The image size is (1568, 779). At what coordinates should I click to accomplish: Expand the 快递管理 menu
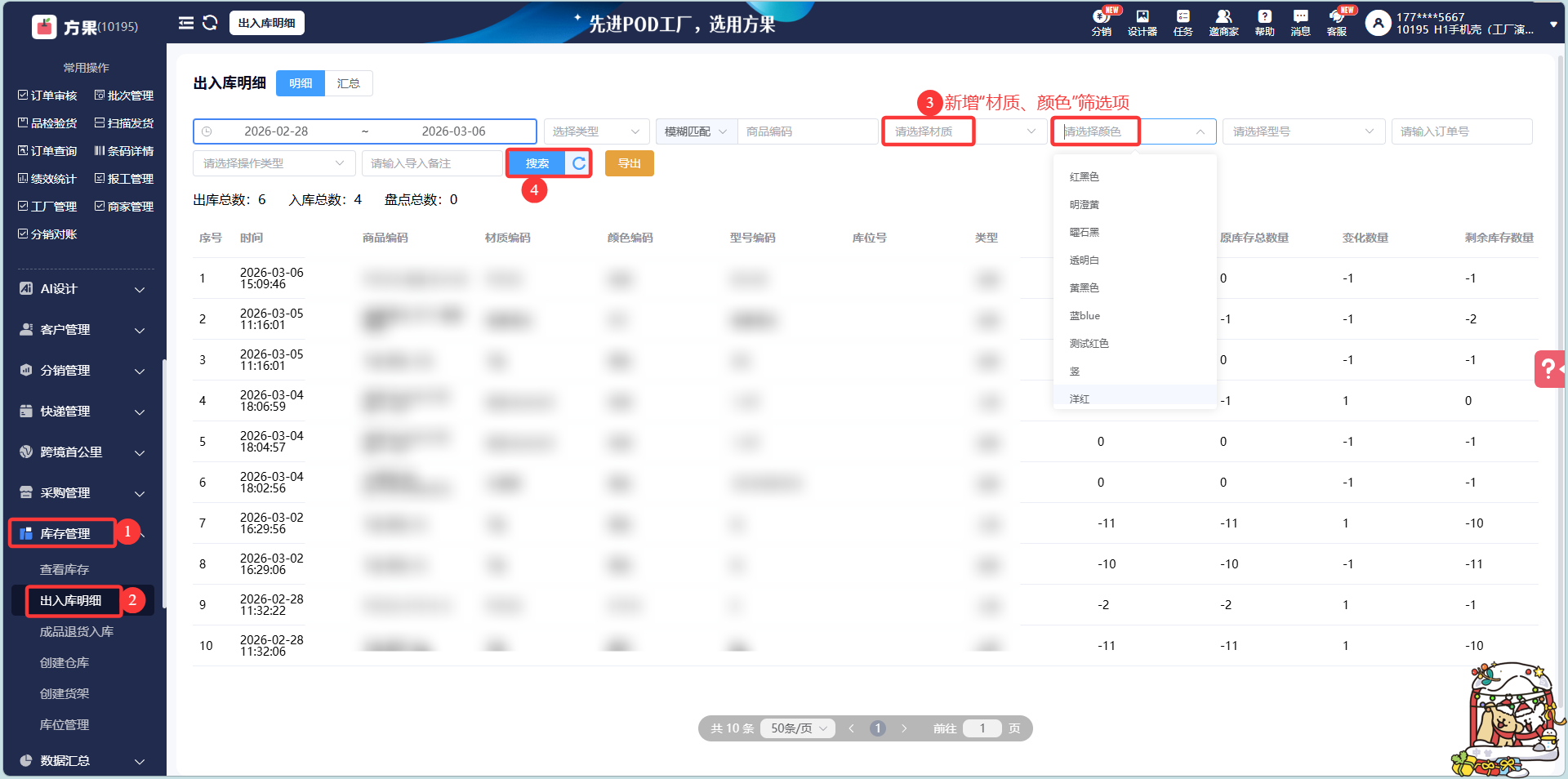[x=82, y=412]
